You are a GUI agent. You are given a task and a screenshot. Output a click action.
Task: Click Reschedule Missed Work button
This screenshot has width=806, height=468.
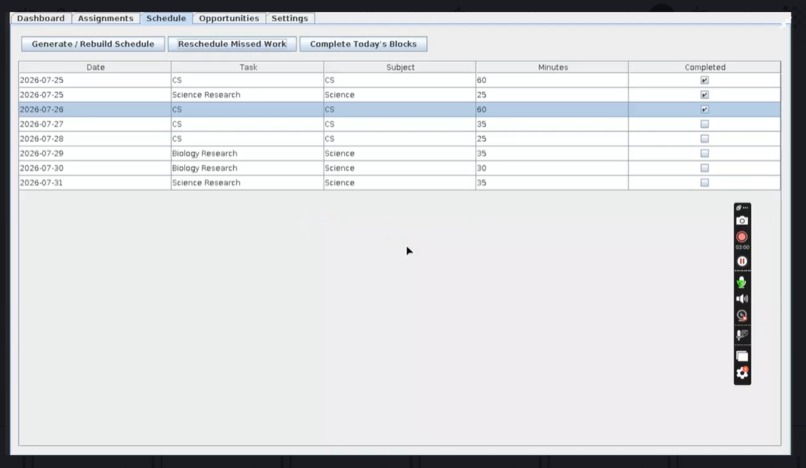pos(232,44)
